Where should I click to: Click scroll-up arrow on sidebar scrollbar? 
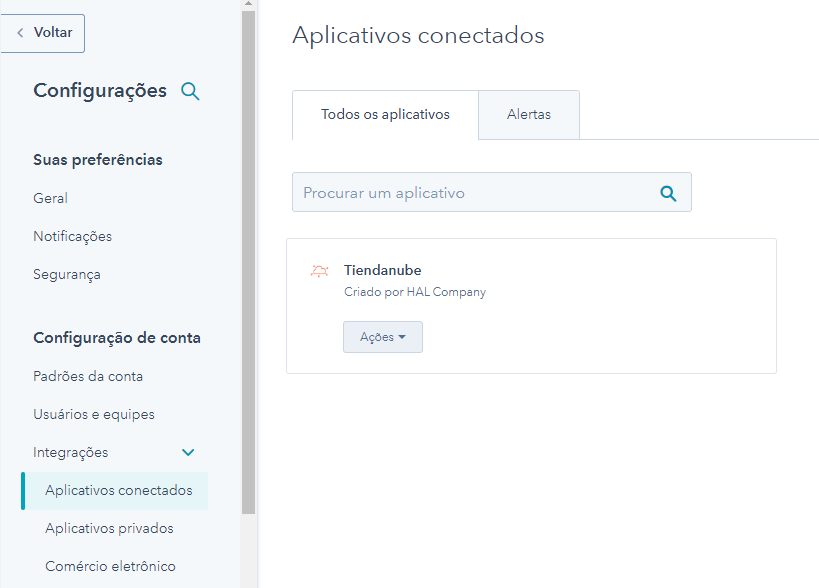point(249,4)
